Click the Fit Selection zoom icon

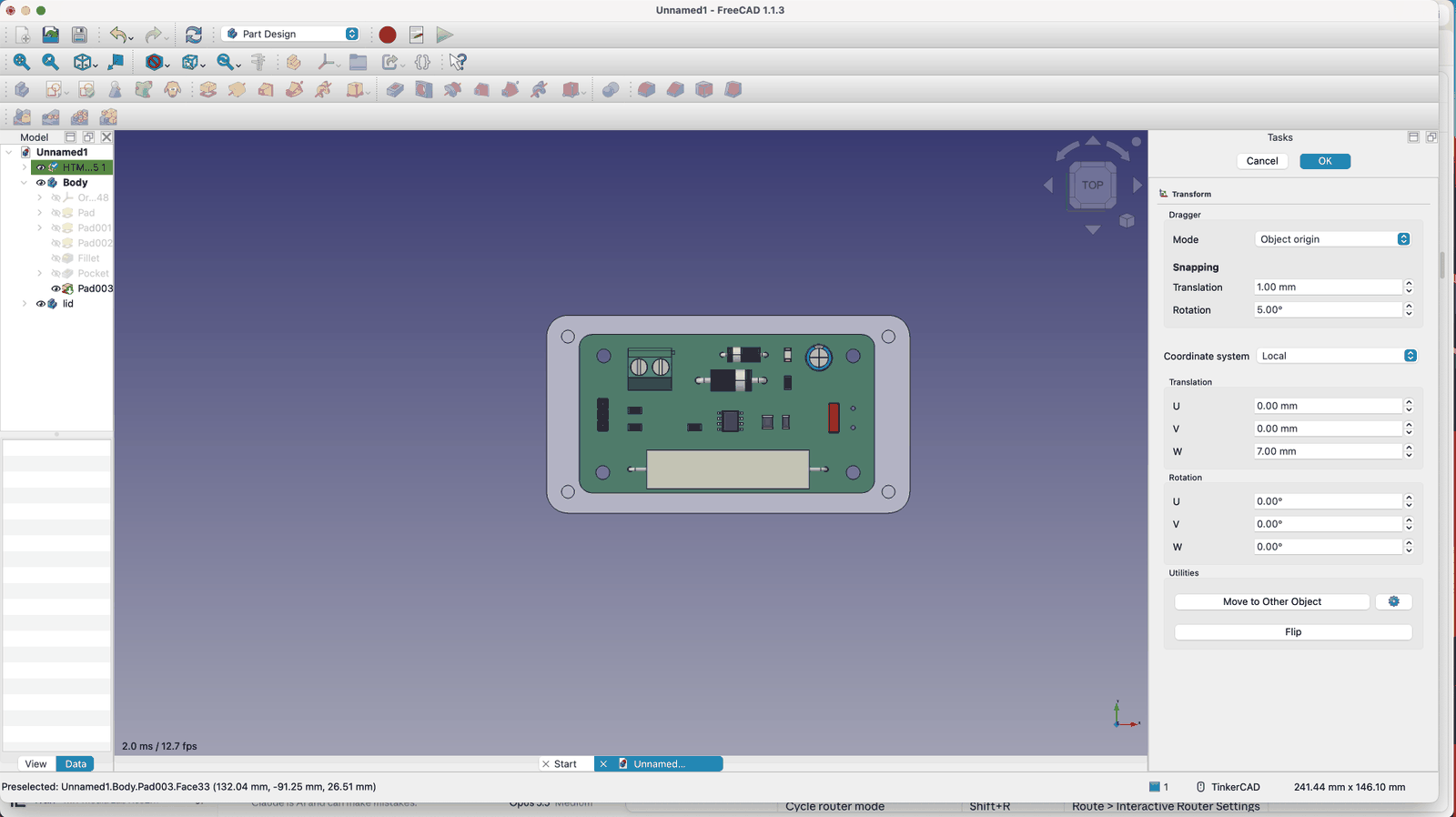tap(51, 62)
